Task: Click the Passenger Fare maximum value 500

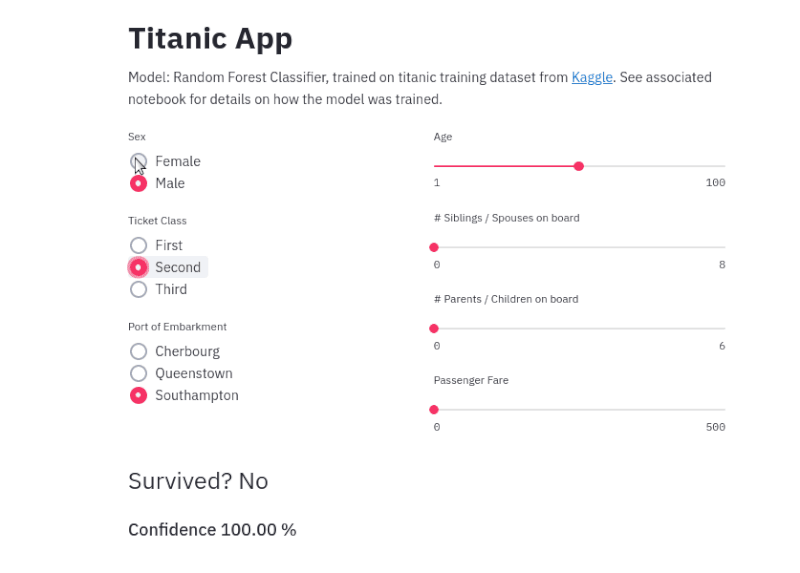Action: click(715, 427)
